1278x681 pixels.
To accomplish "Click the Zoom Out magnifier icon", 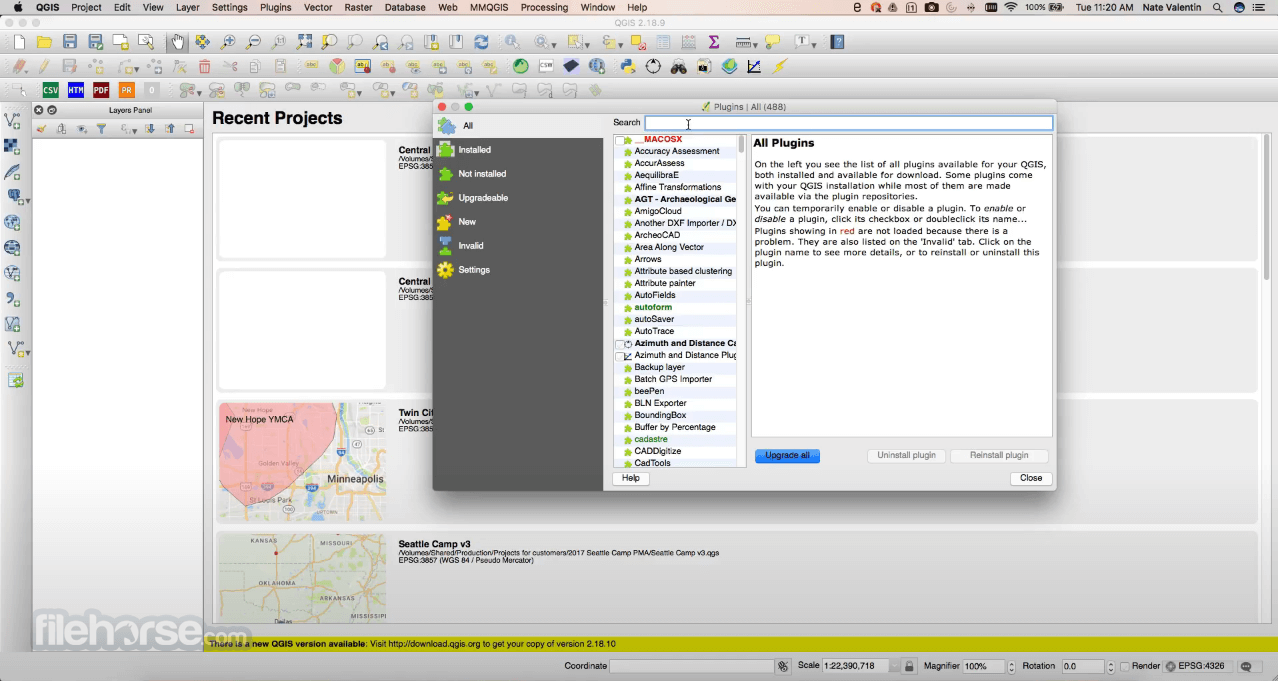I will click(254, 42).
